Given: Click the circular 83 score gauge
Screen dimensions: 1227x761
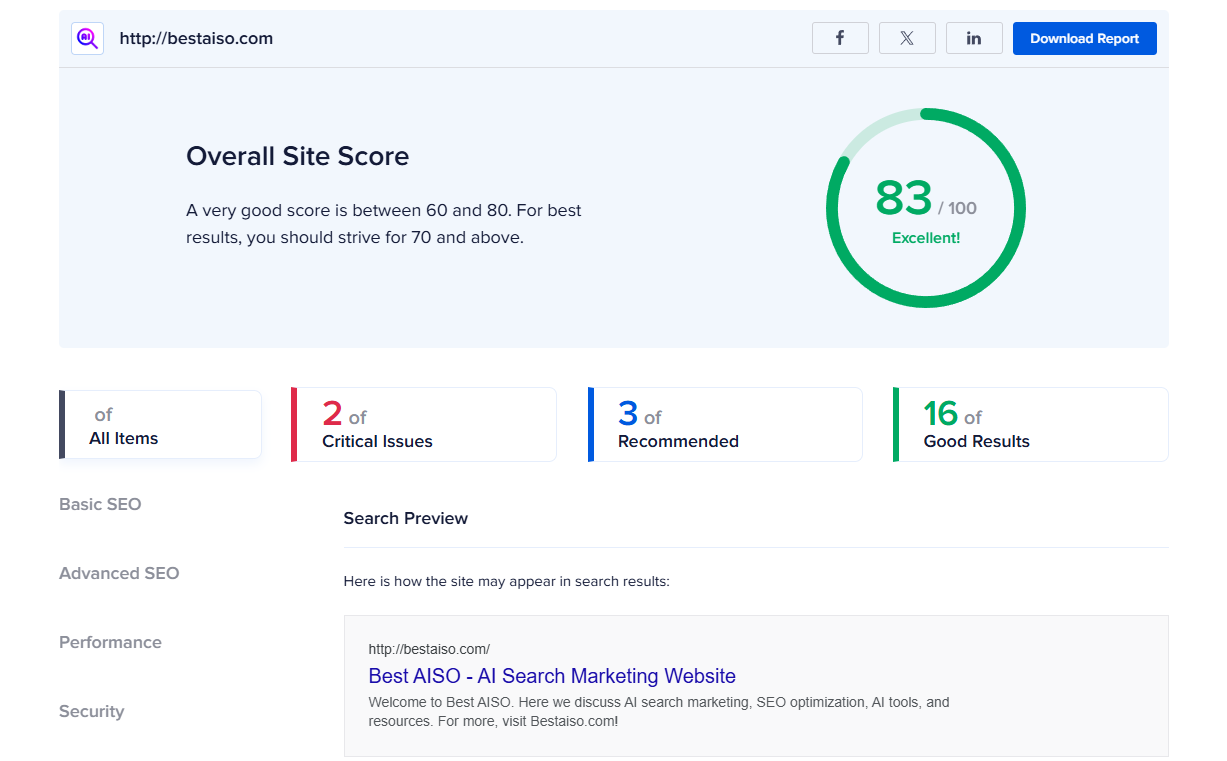Looking at the screenshot, I should (926, 208).
